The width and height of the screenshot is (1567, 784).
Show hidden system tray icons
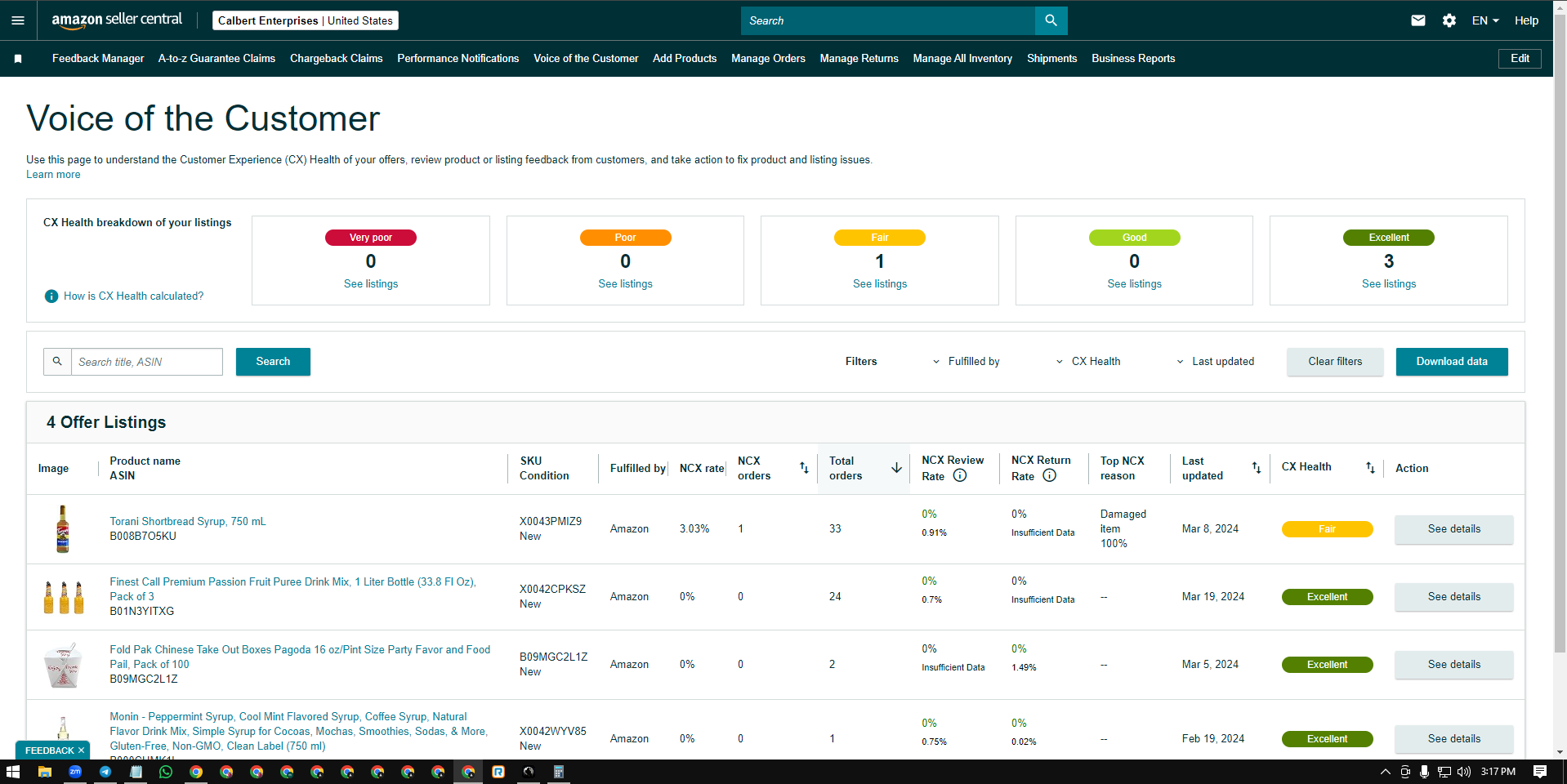click(x=1385, y=772)
